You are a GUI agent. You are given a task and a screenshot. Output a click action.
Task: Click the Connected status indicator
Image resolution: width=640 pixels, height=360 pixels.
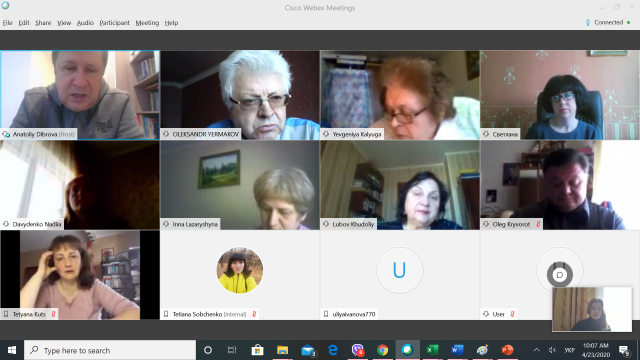coord(608,22)
